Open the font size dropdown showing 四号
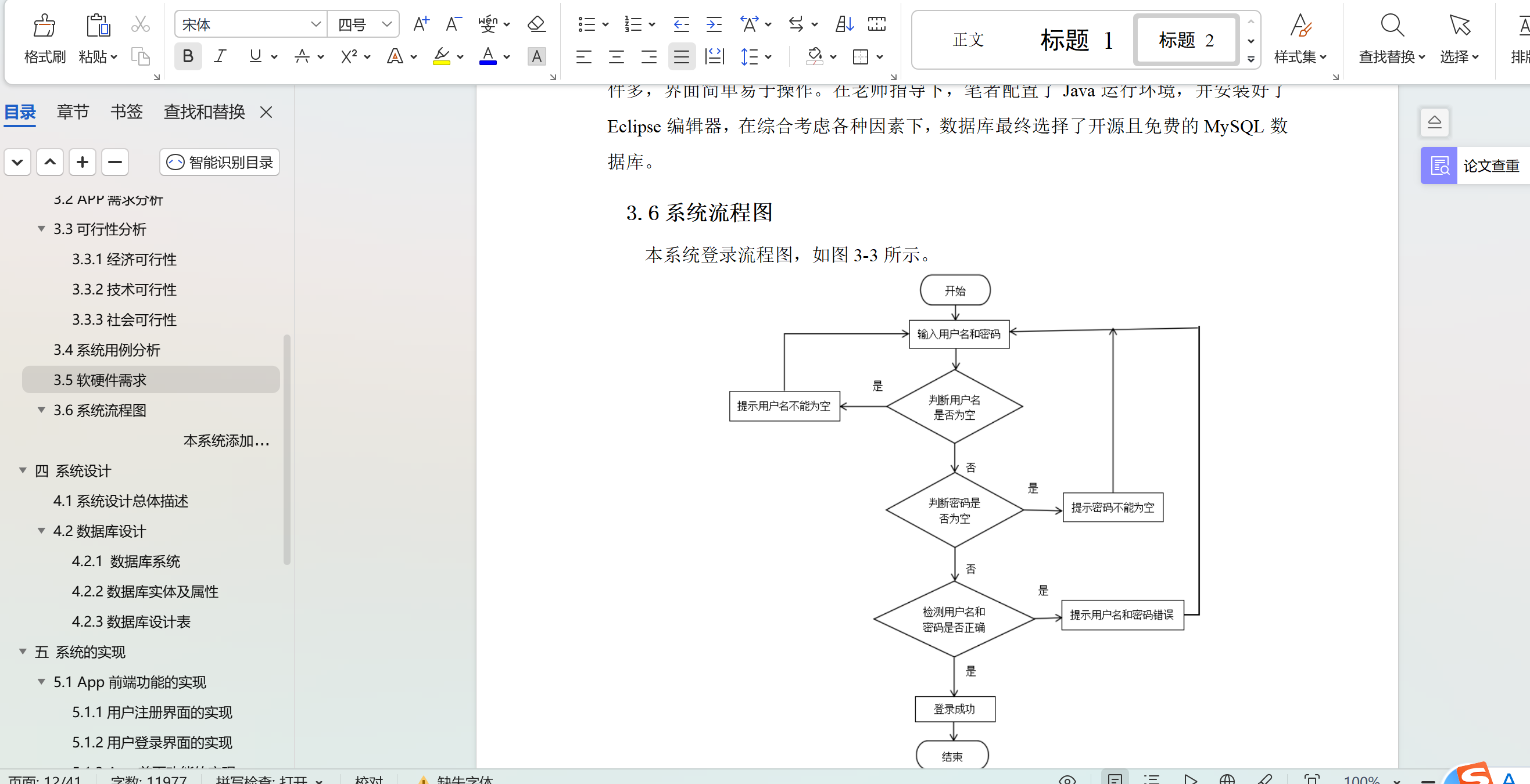1530x784 pixels. click(386, 24)
